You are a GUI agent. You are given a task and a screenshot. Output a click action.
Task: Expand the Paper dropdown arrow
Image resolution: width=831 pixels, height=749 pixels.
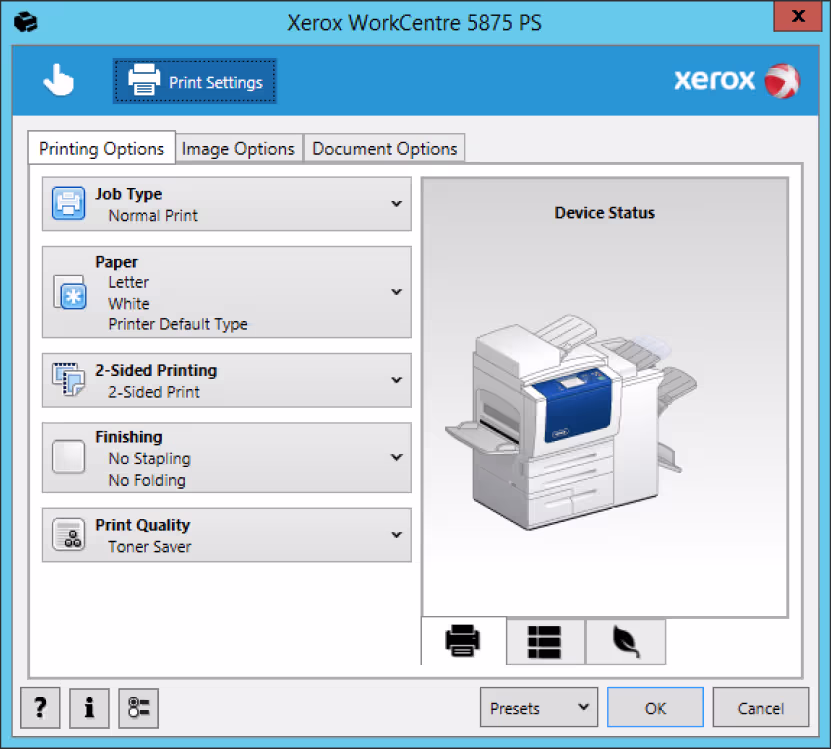[396, 292]
